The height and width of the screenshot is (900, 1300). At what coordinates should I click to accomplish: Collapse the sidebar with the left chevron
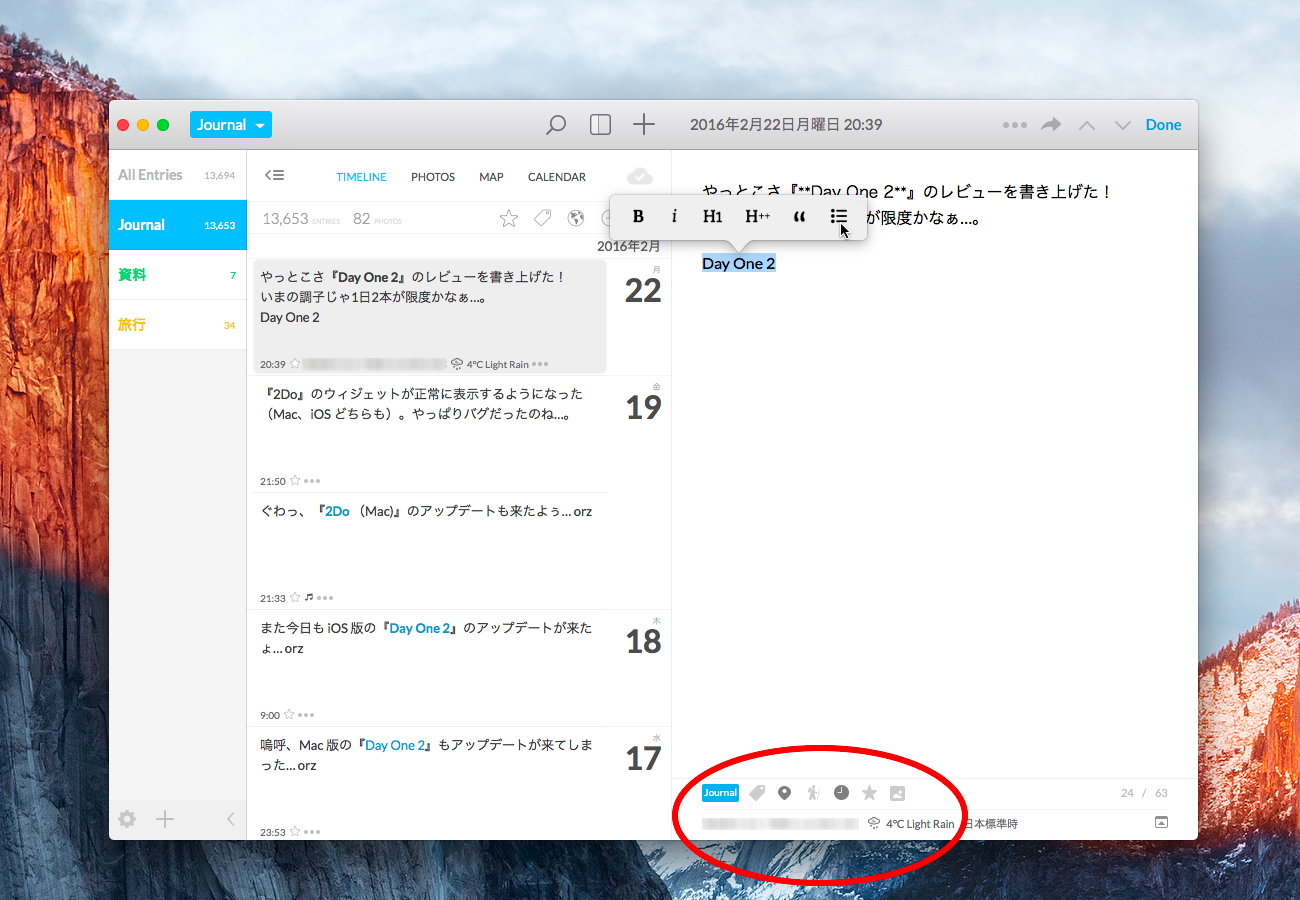[230, 819]
